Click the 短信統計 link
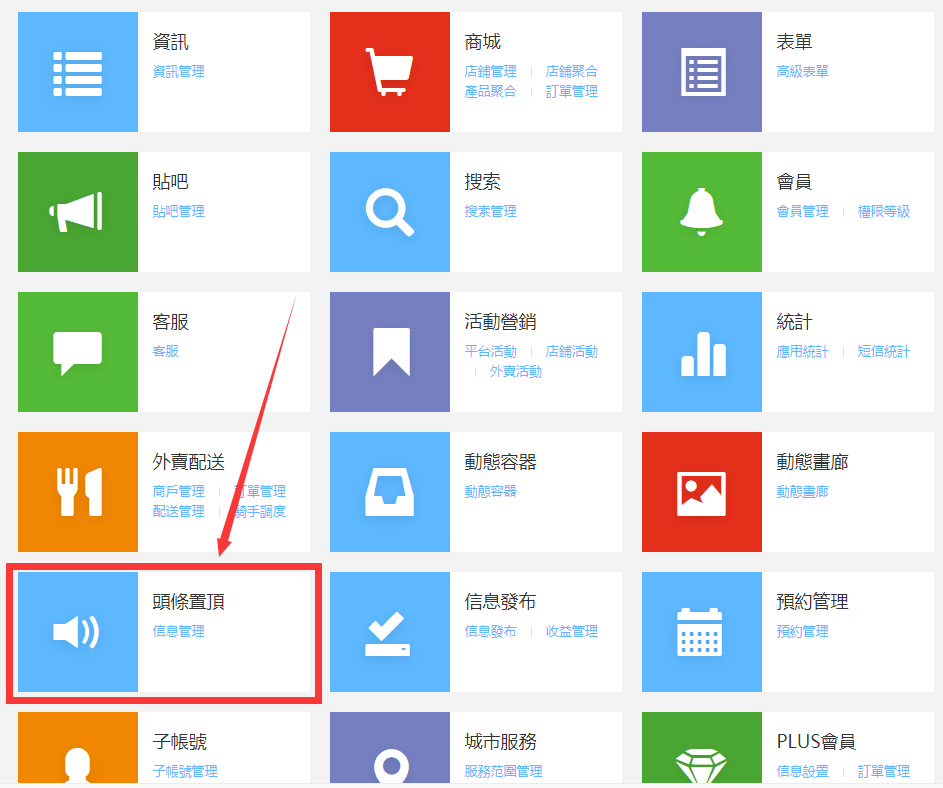 click(x=884, y=351)
